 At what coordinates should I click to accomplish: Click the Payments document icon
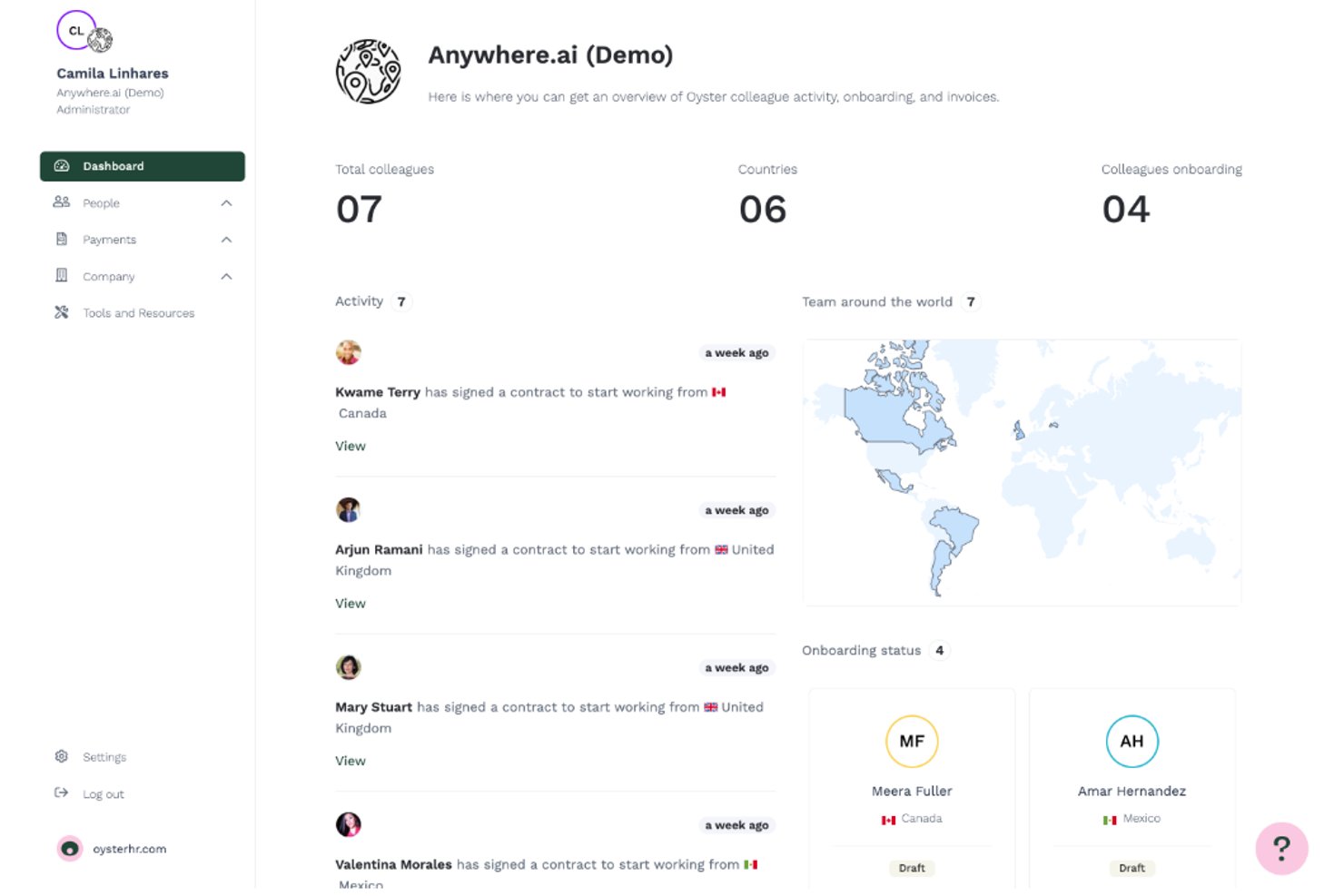point(62,239)
